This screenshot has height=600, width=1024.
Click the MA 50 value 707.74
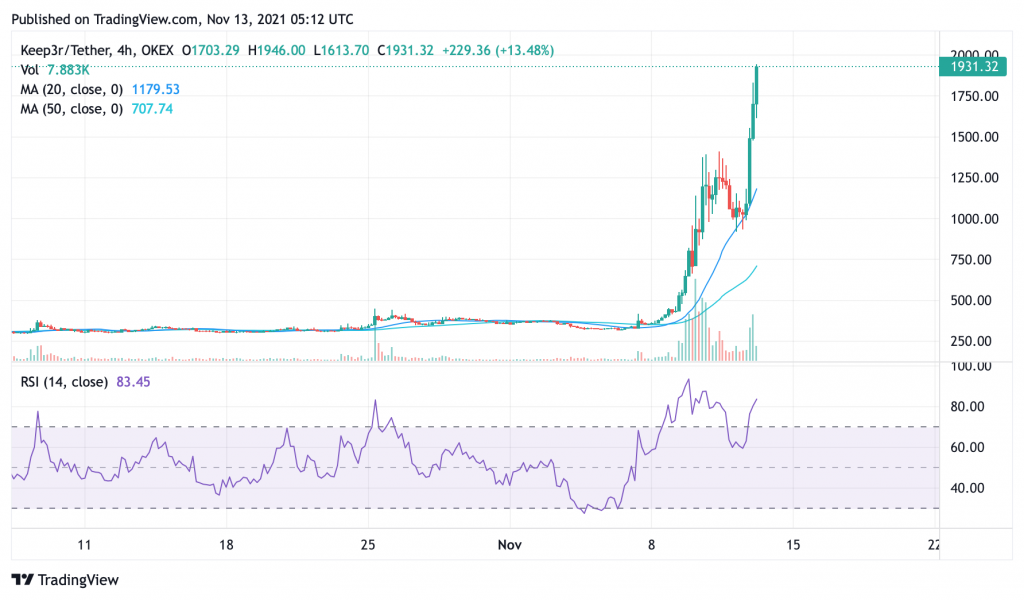[x=152, y=109]
